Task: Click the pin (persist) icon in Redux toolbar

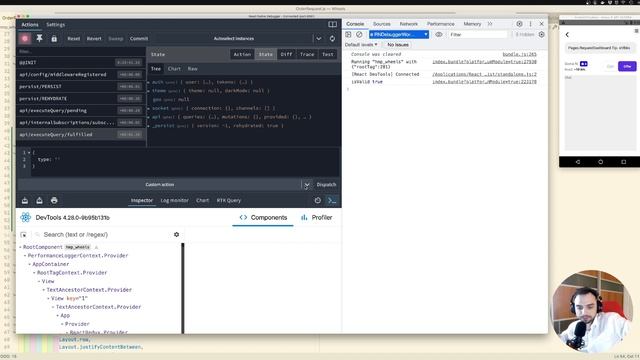Action: 40,38
